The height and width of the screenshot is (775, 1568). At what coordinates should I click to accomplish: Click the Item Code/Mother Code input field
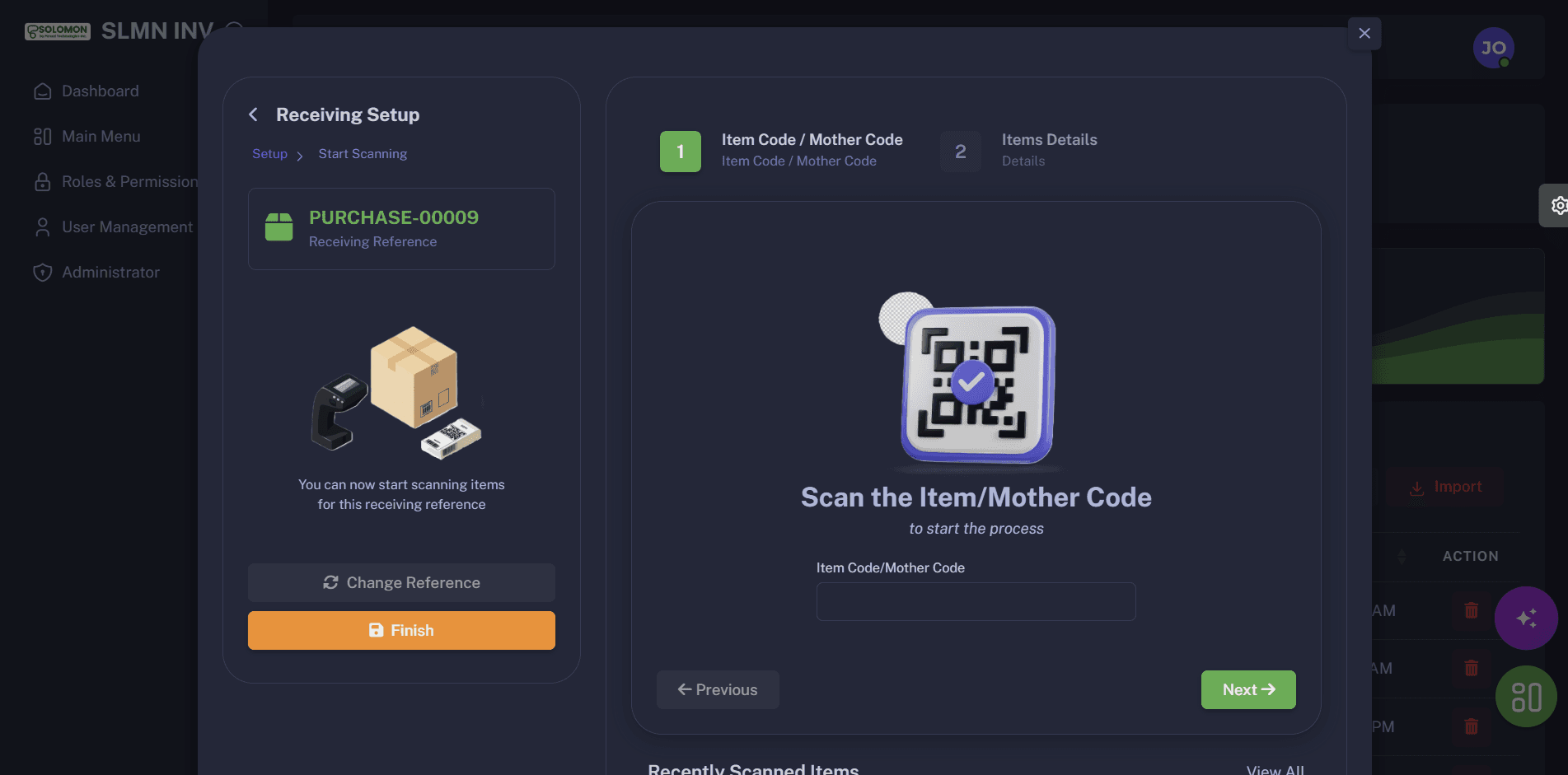pyautogui.click(x=976, y=601)
